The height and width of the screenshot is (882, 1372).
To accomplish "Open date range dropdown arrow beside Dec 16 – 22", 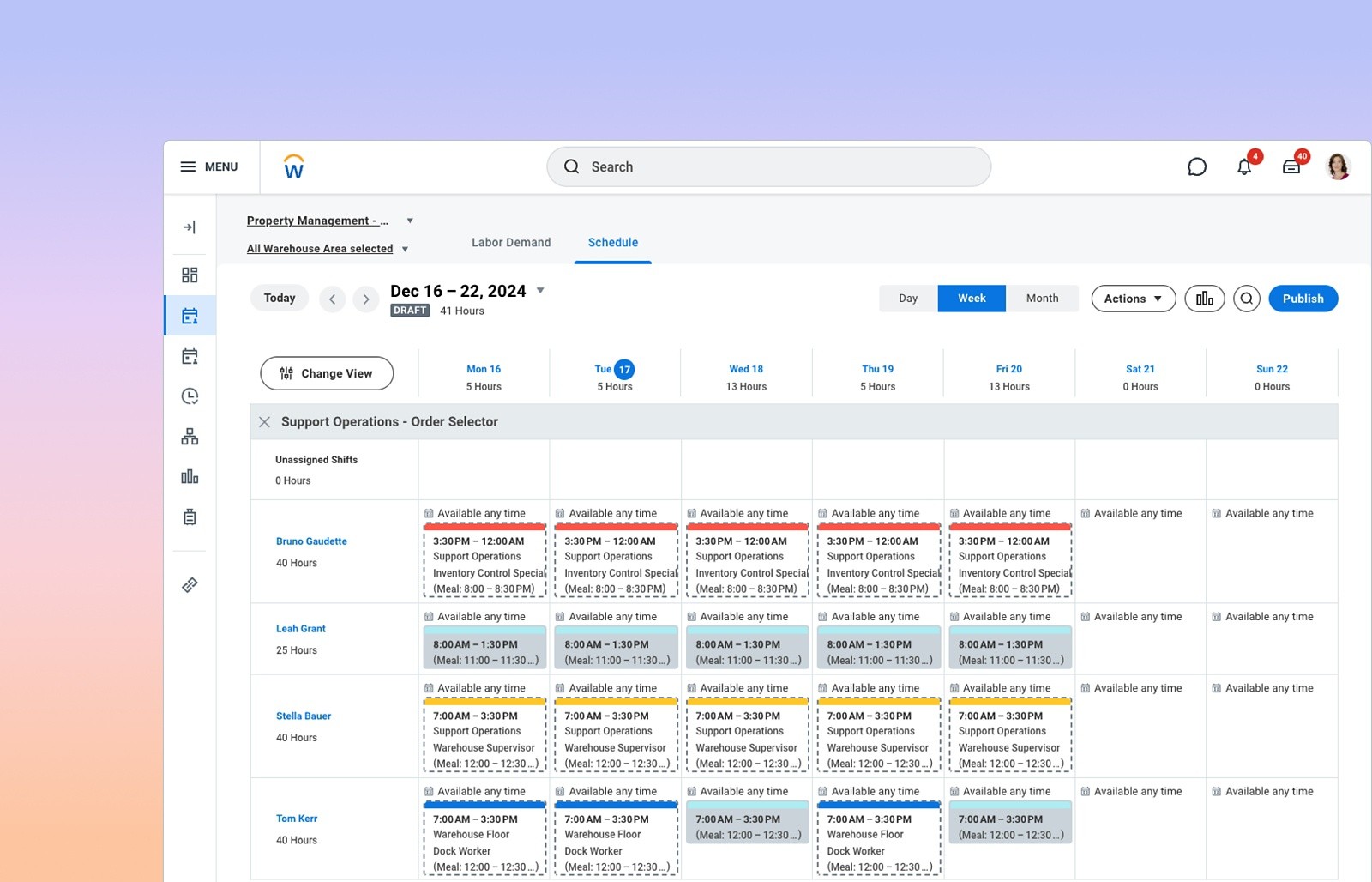I will point(540,290).
